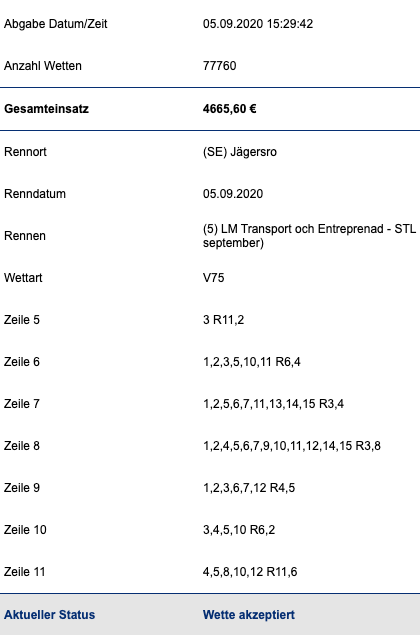This screenshot has width=420, height=635.
Task: Select the Rennort value (SE) Jägersro
Action: (x=240, y=152)
